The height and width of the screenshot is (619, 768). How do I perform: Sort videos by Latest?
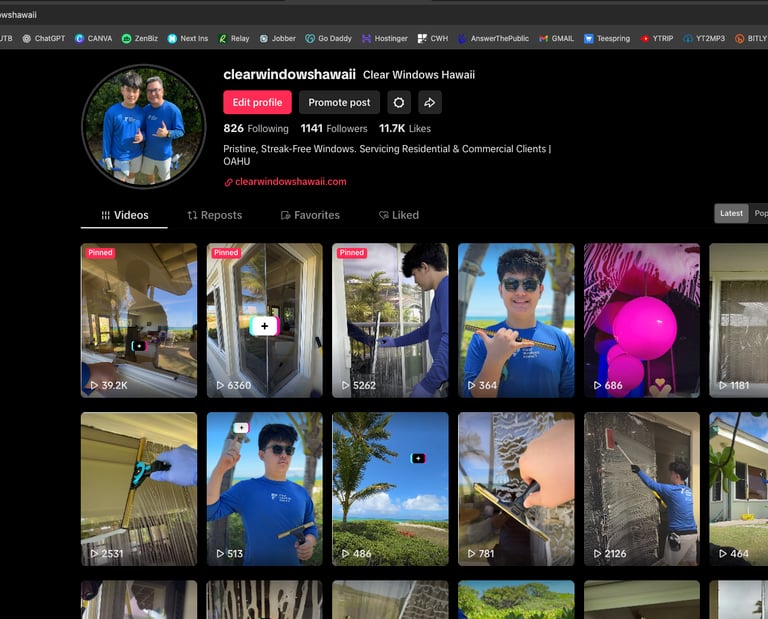point(731,214)
